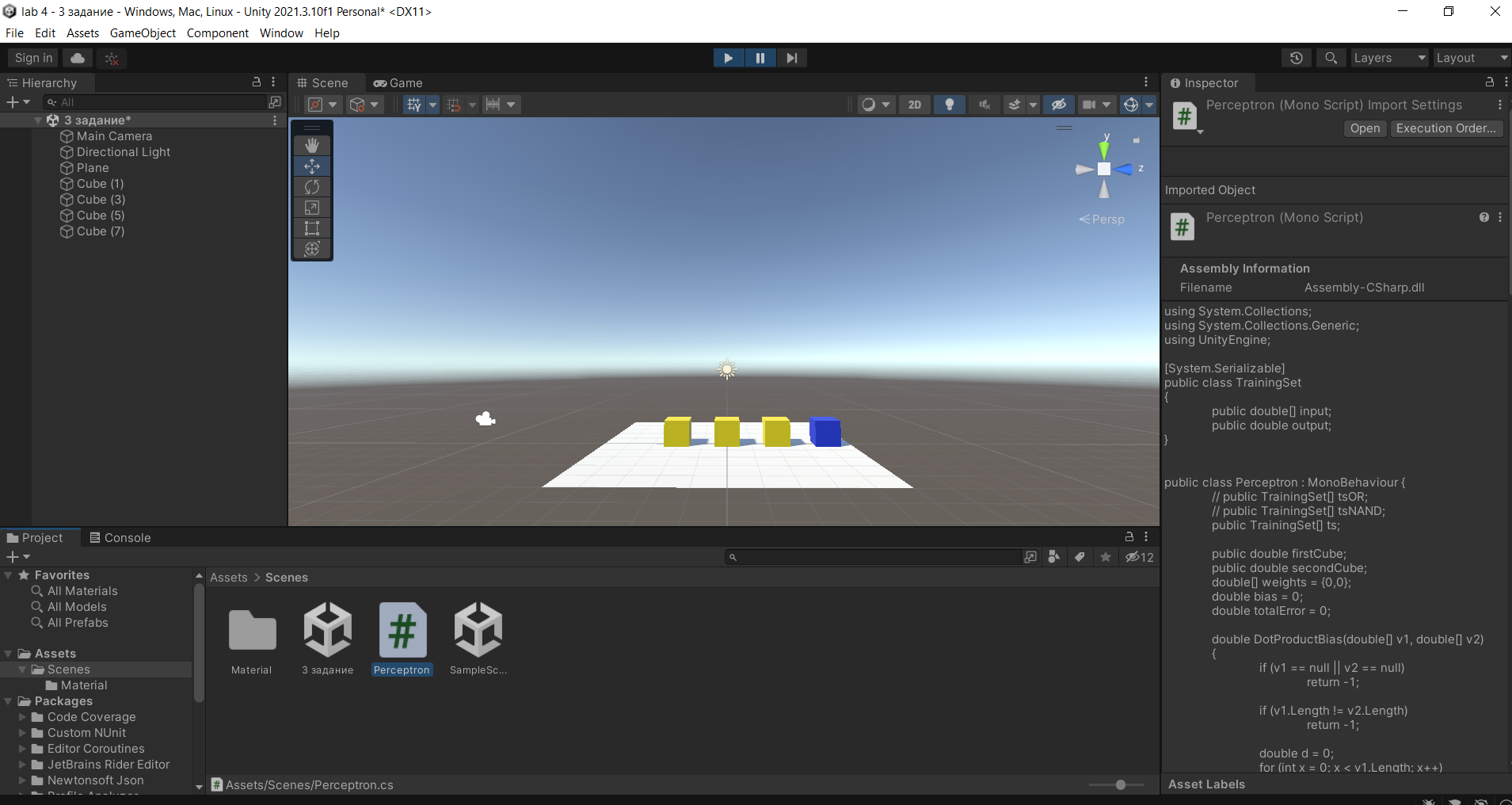
Task: Open Unity cloud services icon
Action: click(x=78, y=58)
